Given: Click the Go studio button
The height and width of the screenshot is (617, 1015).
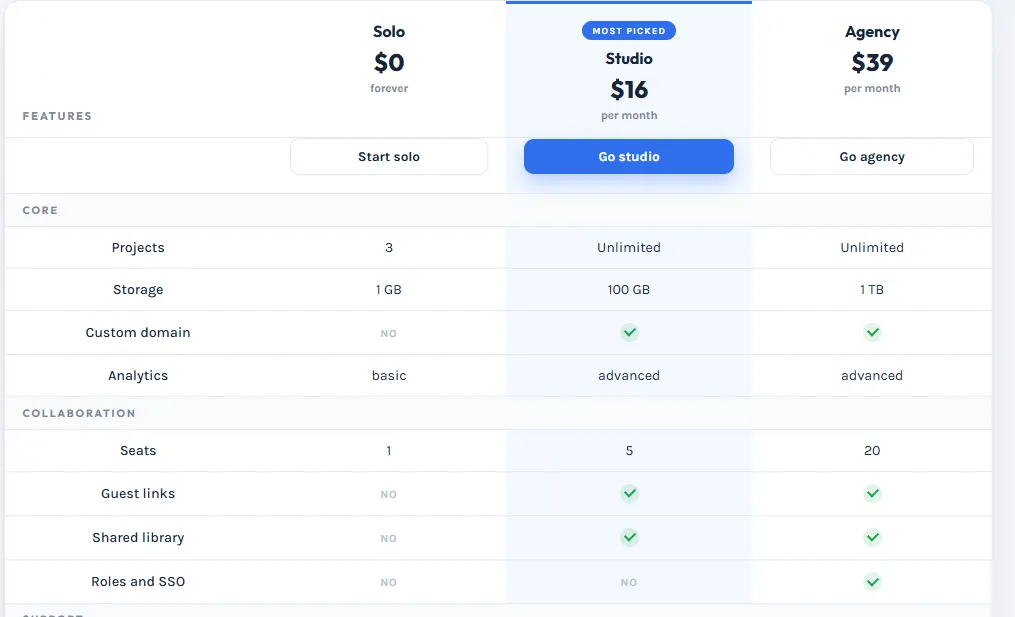Looking at the screenshot, I should coord(629,157).
